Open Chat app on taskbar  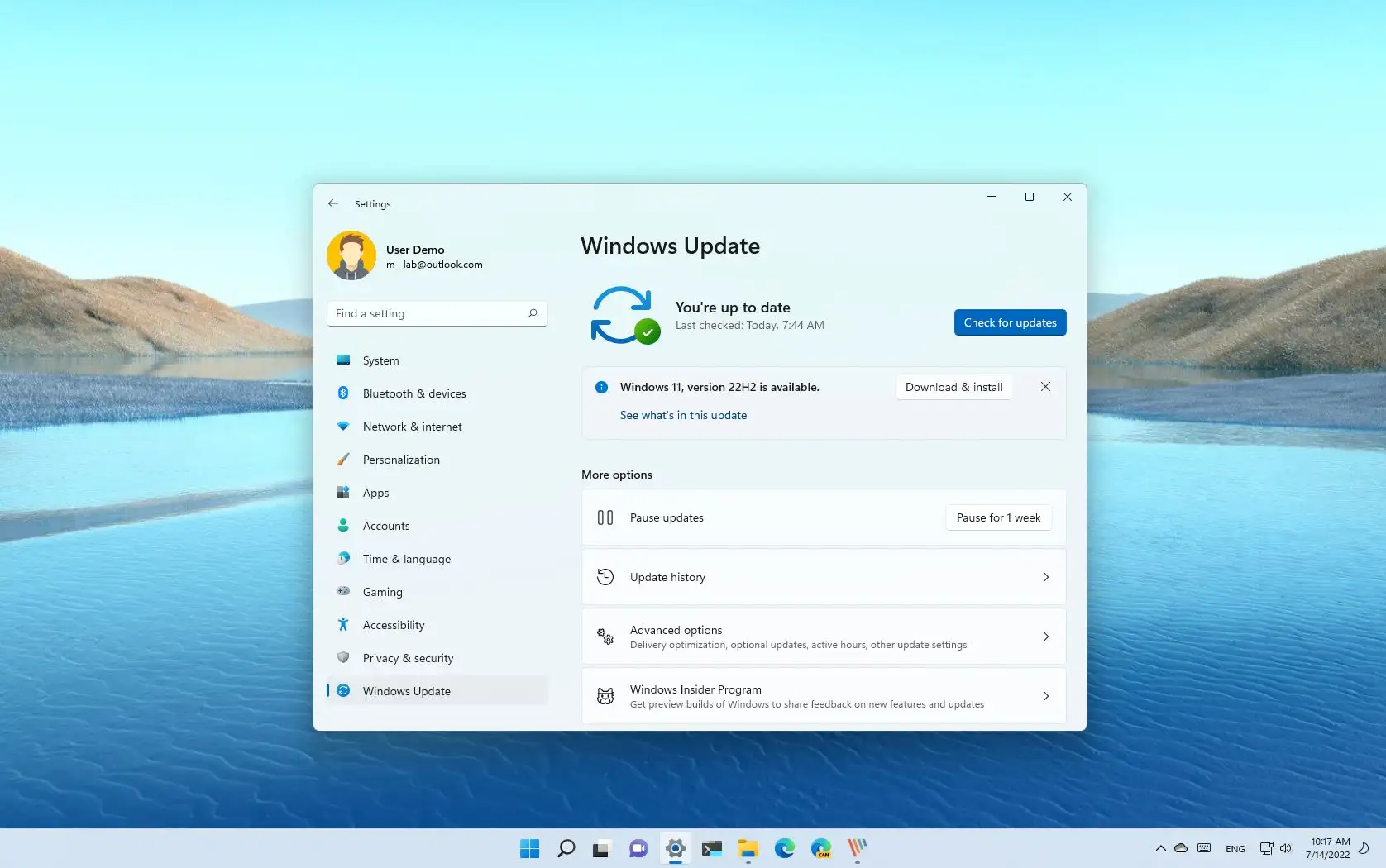point(638,848)
